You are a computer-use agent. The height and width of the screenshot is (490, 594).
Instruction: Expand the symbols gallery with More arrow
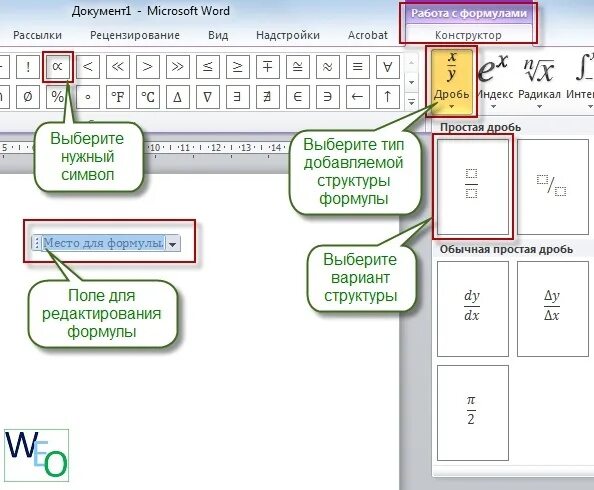point(411,102)
